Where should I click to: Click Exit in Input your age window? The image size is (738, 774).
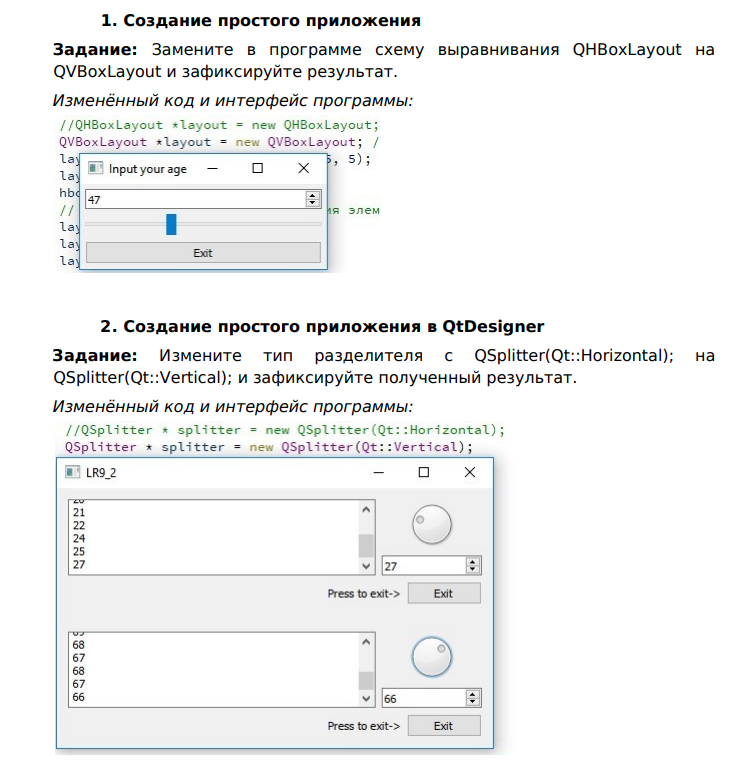coord(203,253)
